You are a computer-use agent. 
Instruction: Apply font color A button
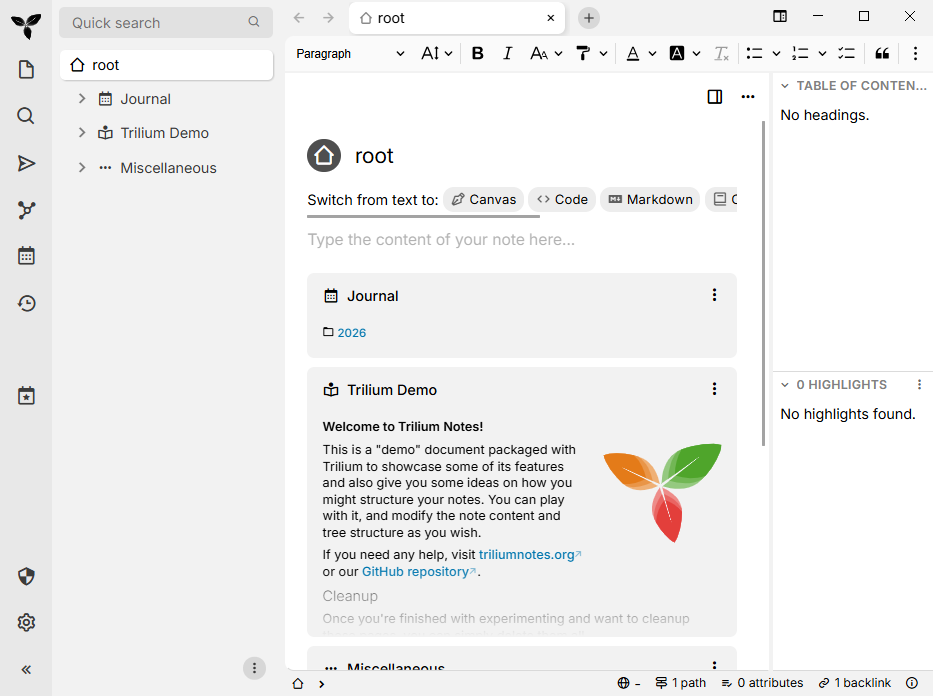coord(633,54)
